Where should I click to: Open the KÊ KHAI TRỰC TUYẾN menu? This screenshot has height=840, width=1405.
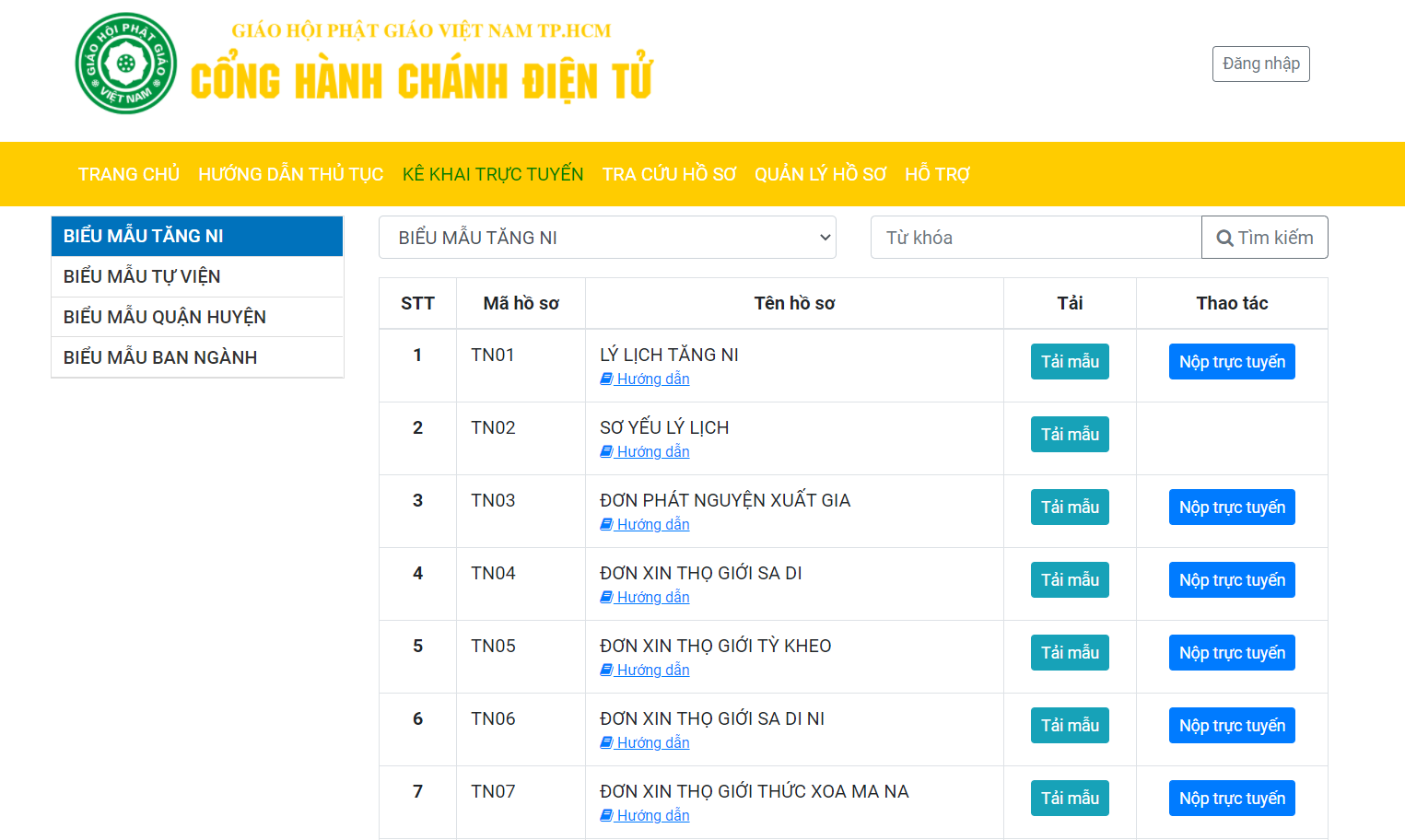[x=492, y=174]
